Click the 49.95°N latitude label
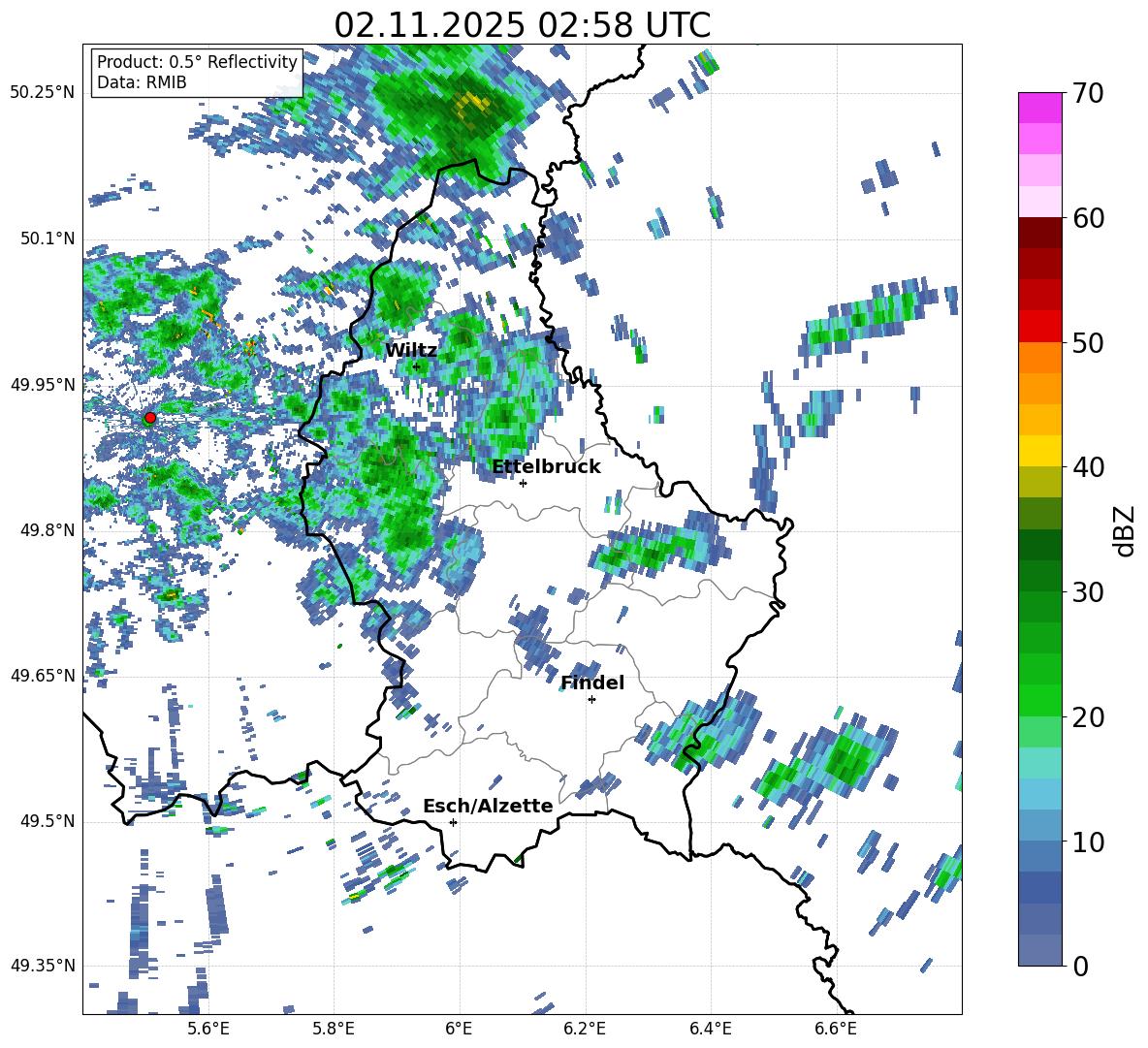The width and height of the screenshot is (1148, 1048). [x=43, y=384]
